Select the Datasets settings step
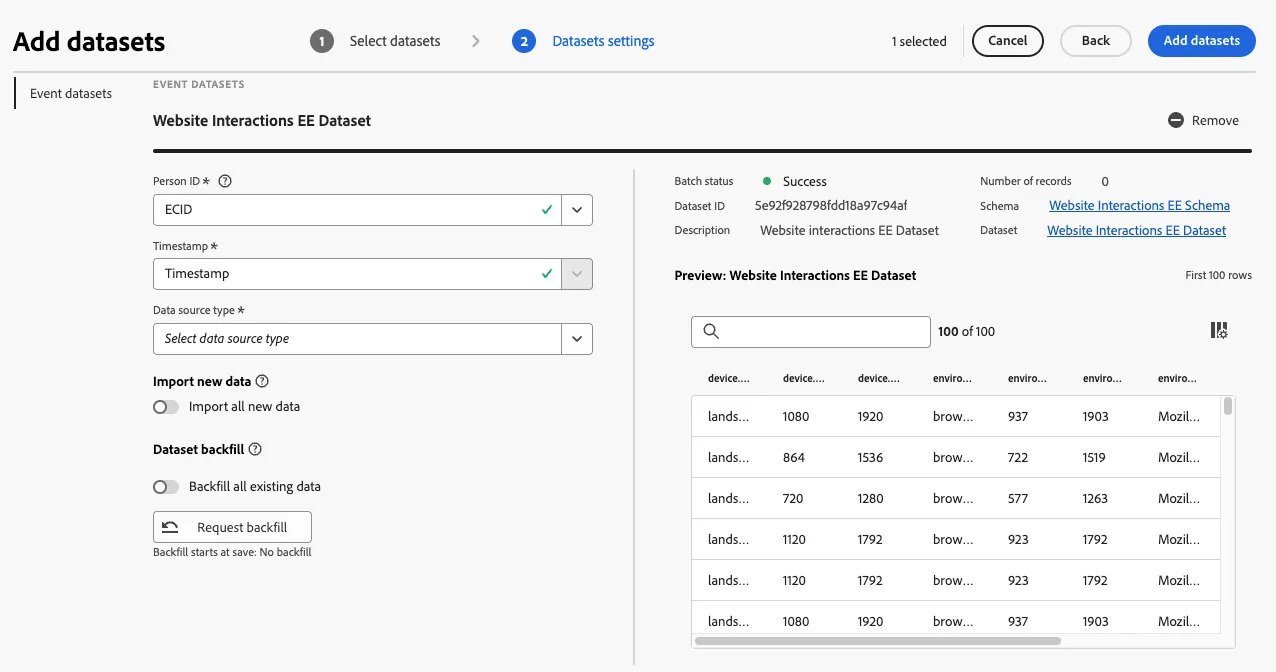This screenshot has height=672, width=1276. [583, 41]
